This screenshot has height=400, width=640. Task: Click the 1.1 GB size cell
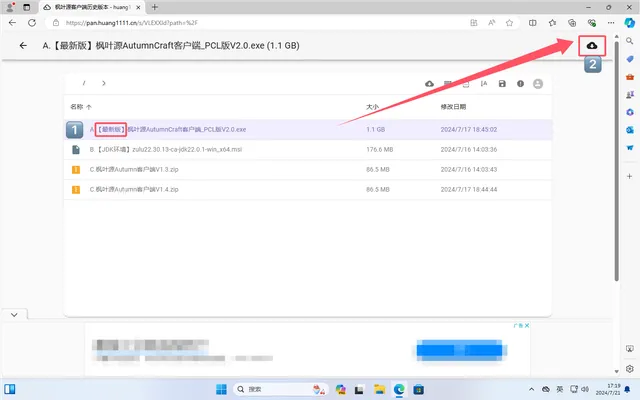pos(376,129)
